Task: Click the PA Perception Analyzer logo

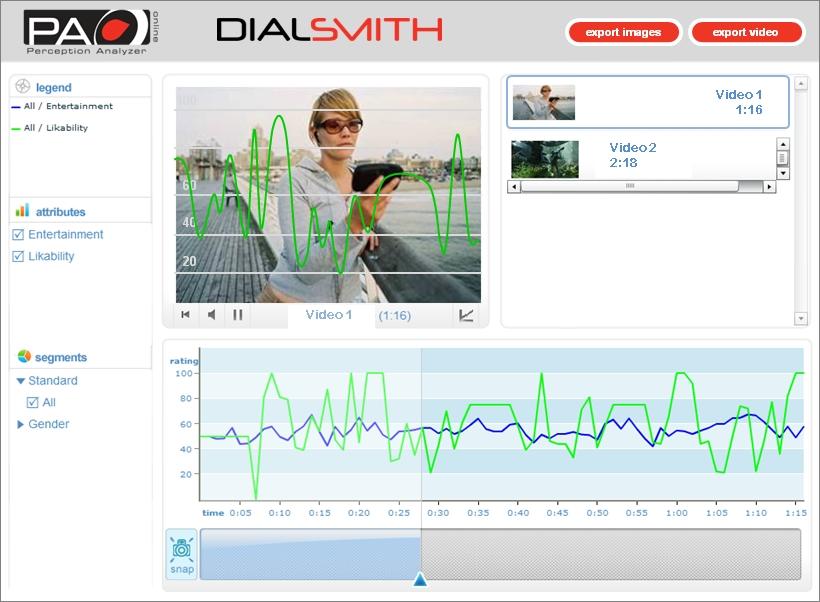Action: [x=92, y=32]
